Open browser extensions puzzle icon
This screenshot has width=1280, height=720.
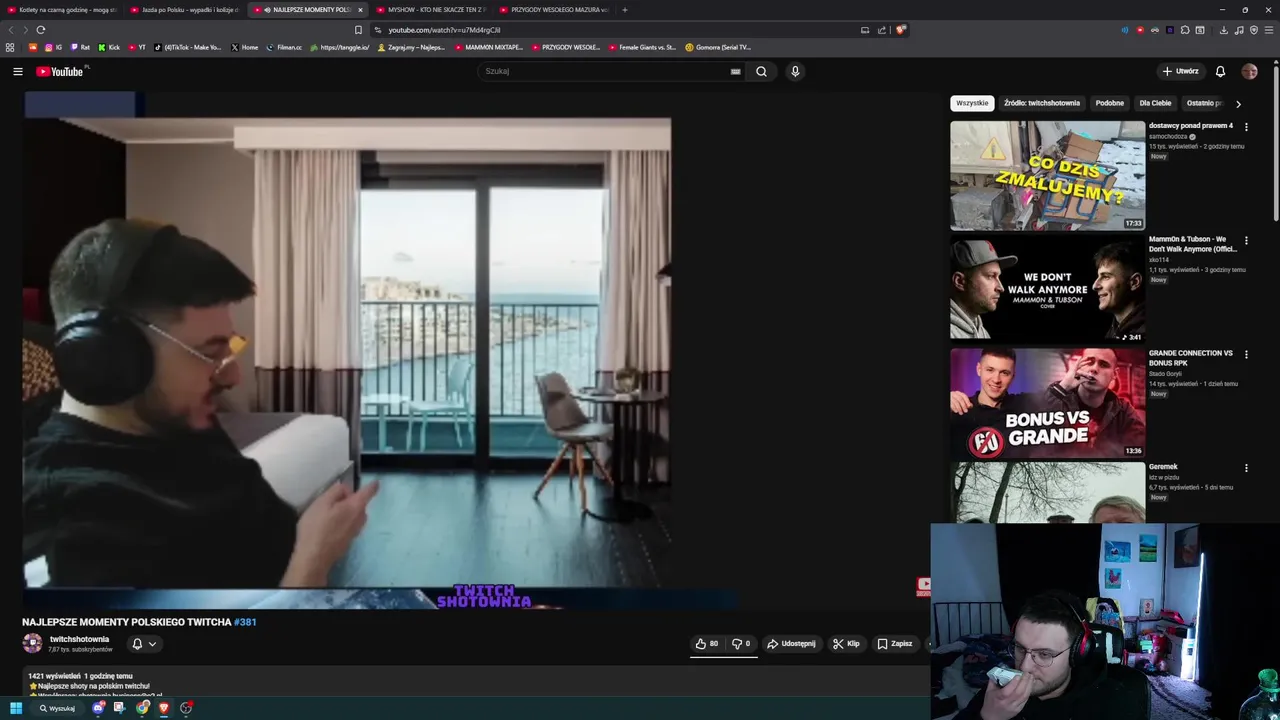click(x=1185, y=30)
